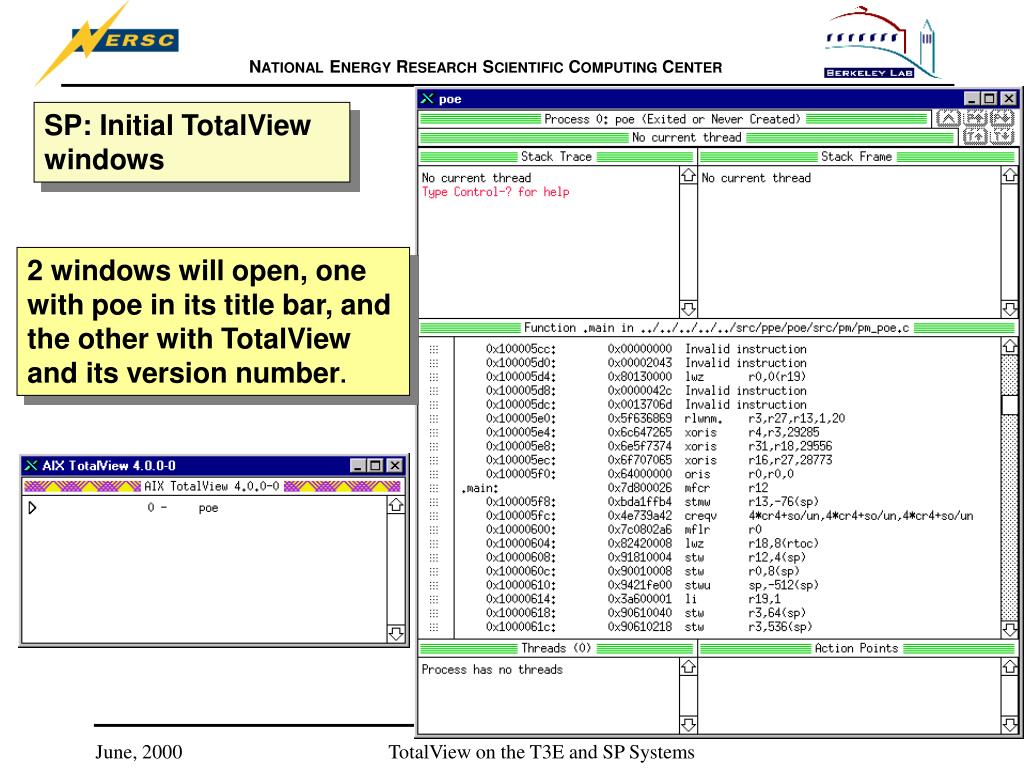Toggle breakpoint gutter at address 0x10000610
This screenshot has height=768, width=1024.
point(434,585)
